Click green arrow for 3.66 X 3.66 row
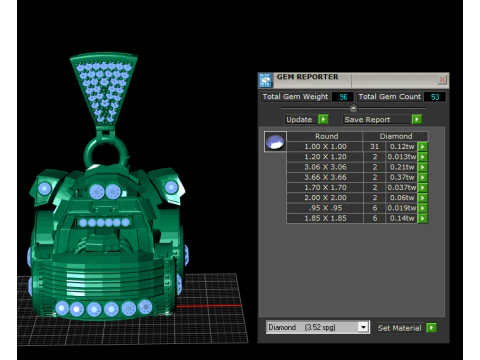Screen dimensions: 480x360 click(x=423, y=177)
